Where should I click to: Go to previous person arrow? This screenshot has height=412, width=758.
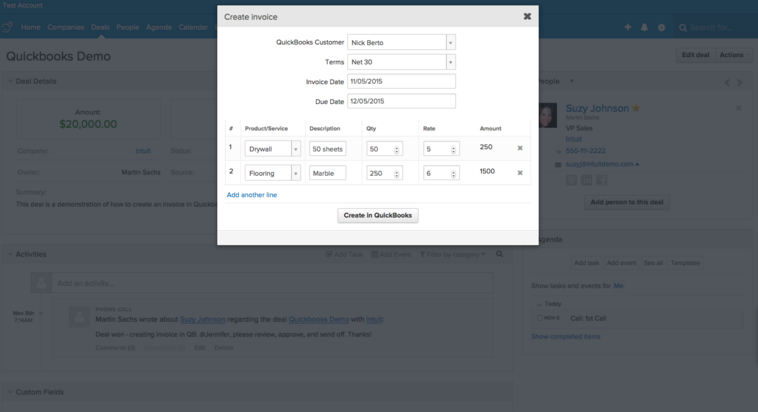coord(727,83)
